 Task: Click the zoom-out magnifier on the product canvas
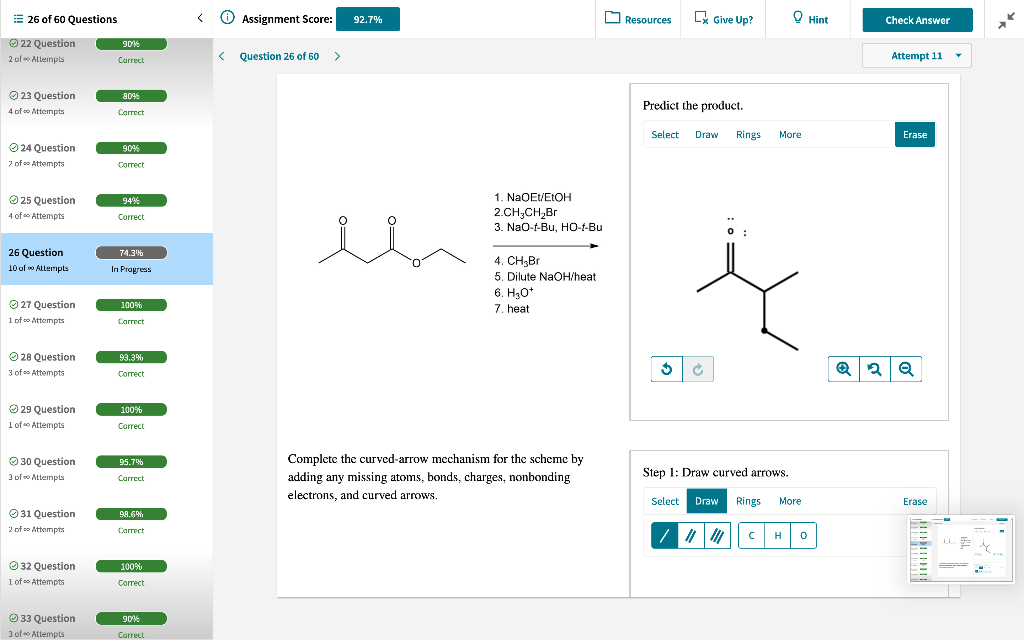[x=904, y=368]
